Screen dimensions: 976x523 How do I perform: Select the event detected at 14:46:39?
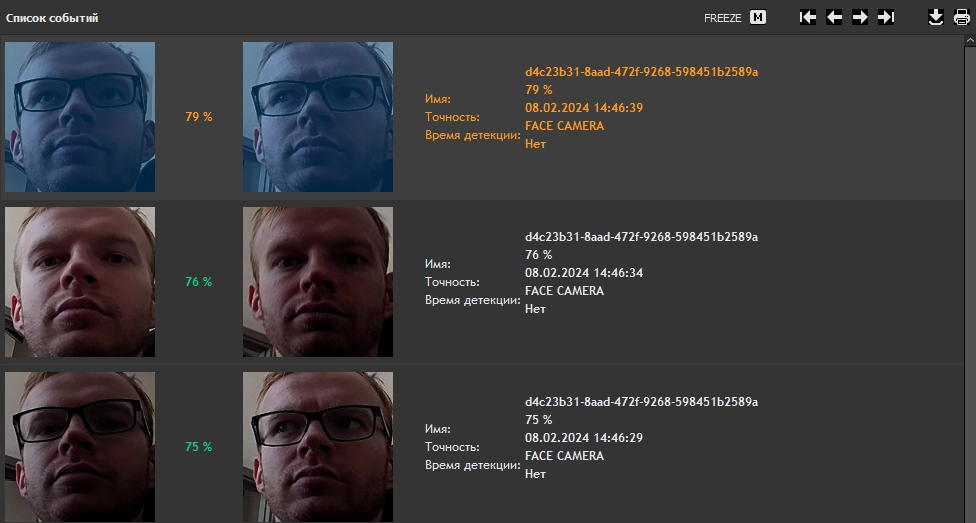coord(482,117)
